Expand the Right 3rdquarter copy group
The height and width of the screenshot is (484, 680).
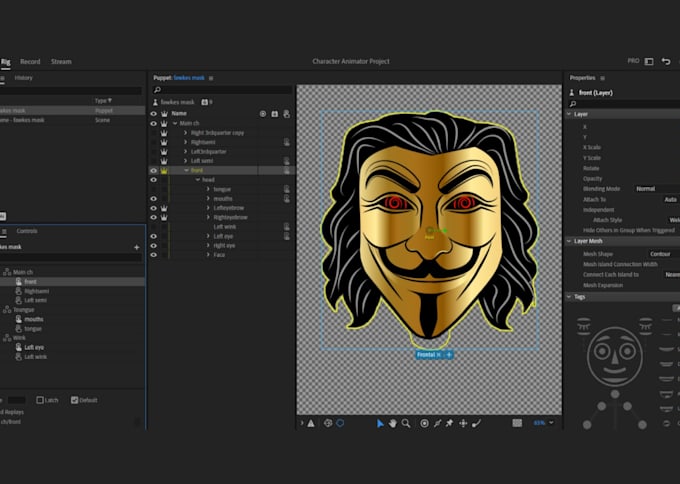pyautogui.click(x=186, y=133)
